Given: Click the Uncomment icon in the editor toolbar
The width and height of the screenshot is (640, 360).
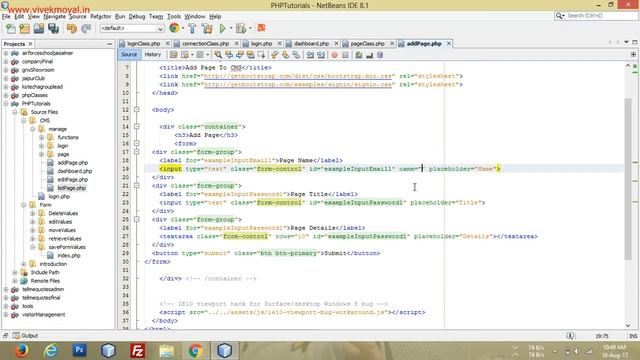Looking at the screenshot, I should pos(369,55).
